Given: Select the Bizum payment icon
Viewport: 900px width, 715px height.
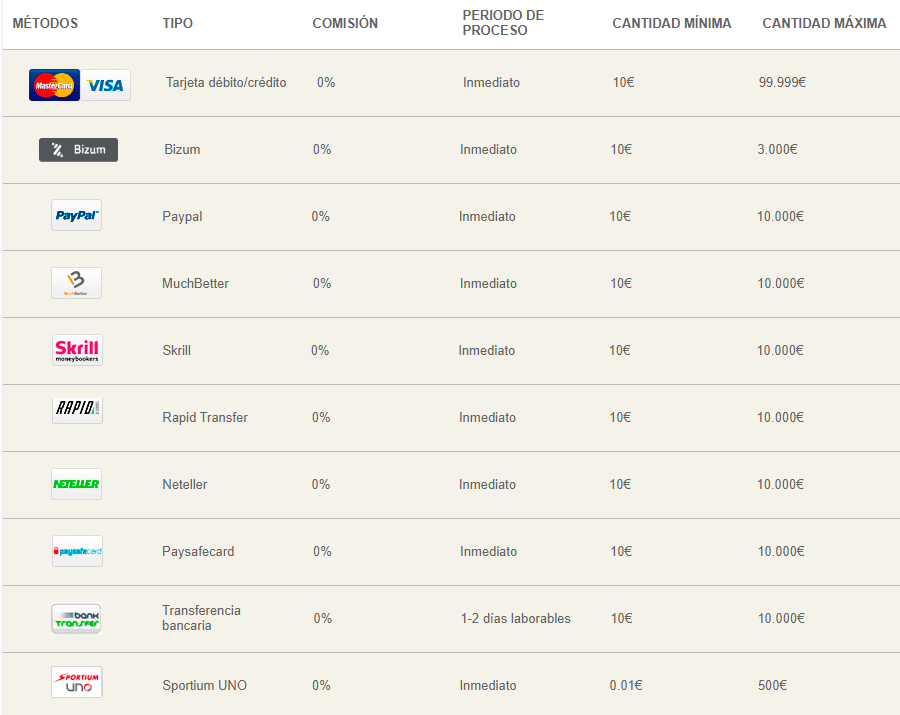Looking at the screenshot, I should tap(78, 150).
